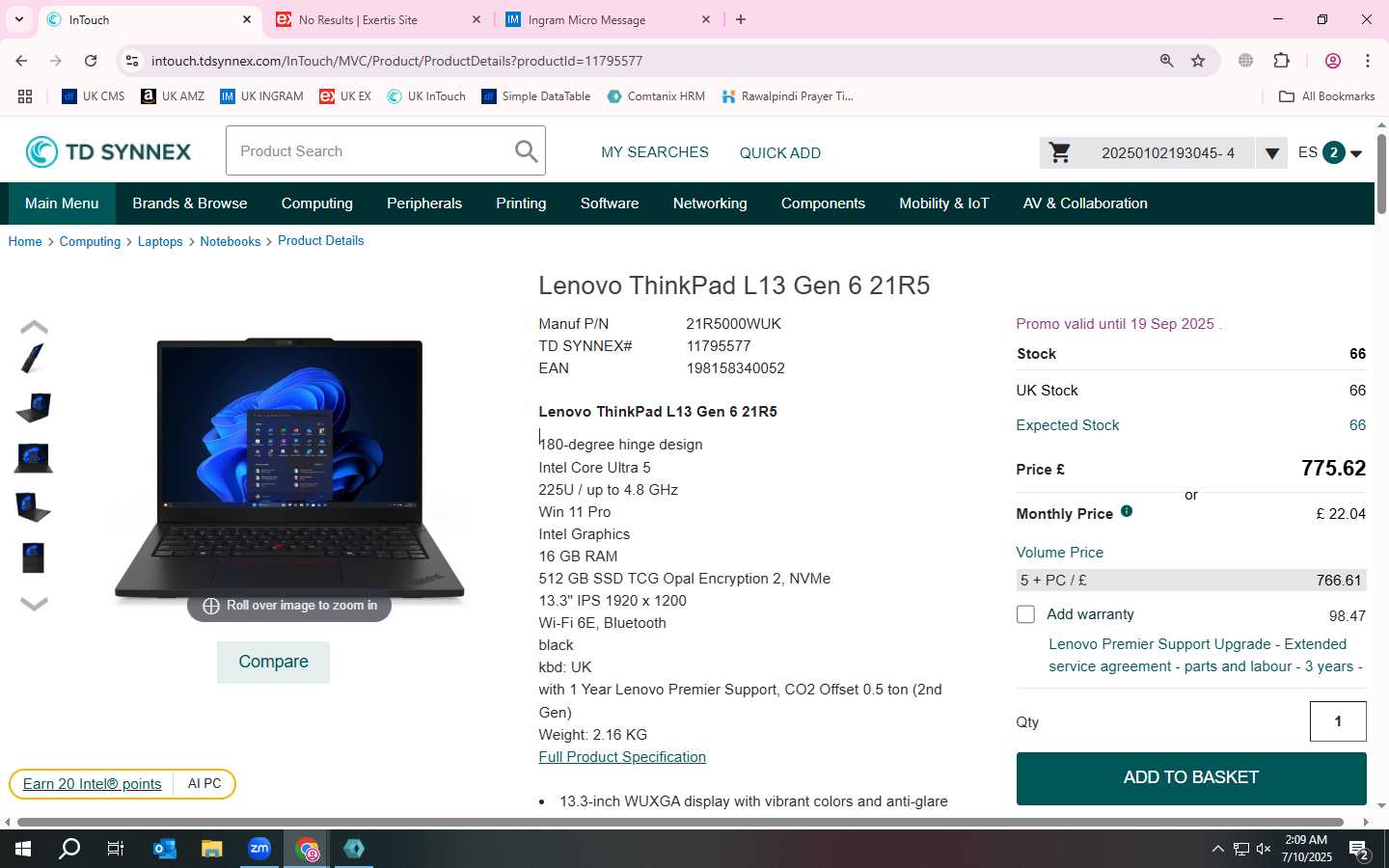Open the Networking menu
This screenshot has height=868, width=1389.
(x=710, y=203)
